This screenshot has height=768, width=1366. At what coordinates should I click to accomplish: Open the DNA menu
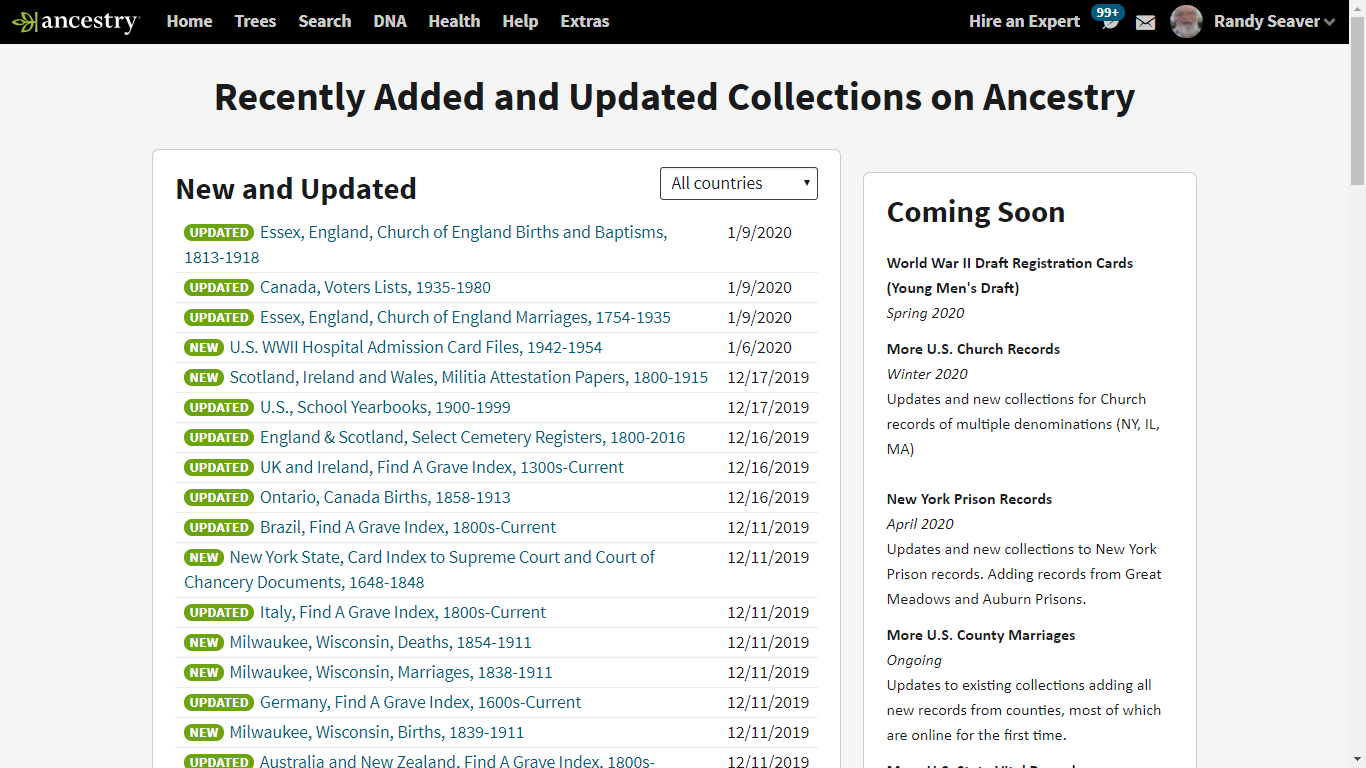tap(389, 21)
